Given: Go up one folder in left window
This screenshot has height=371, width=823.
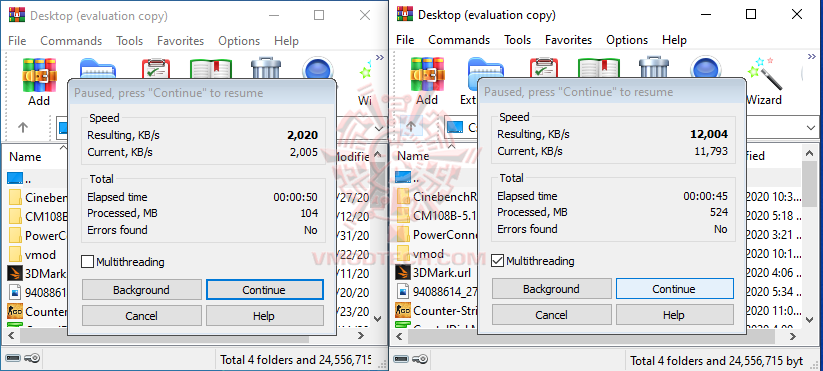Looking at the screenshot, I should point(23,127).
